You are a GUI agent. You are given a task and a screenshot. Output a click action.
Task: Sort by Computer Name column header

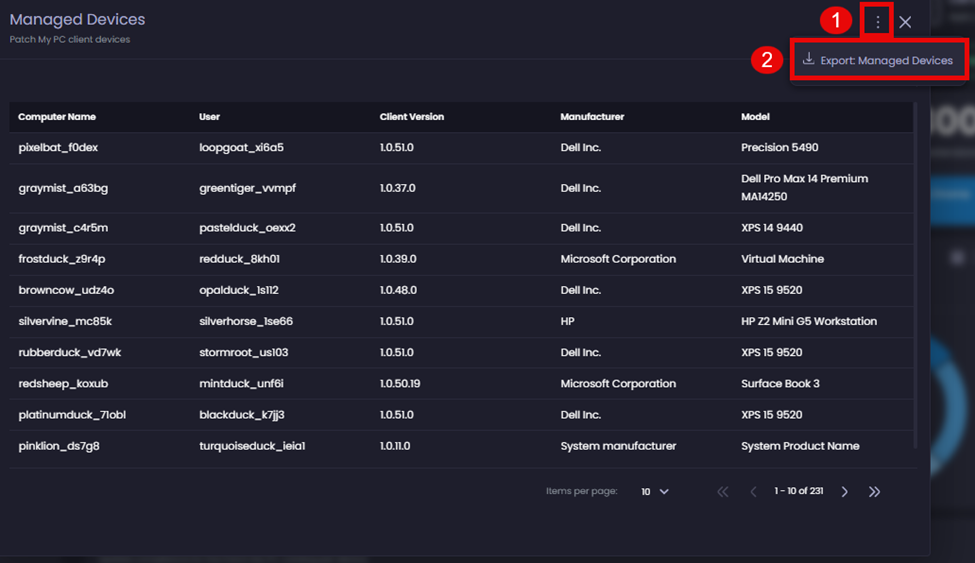[57, 116]
